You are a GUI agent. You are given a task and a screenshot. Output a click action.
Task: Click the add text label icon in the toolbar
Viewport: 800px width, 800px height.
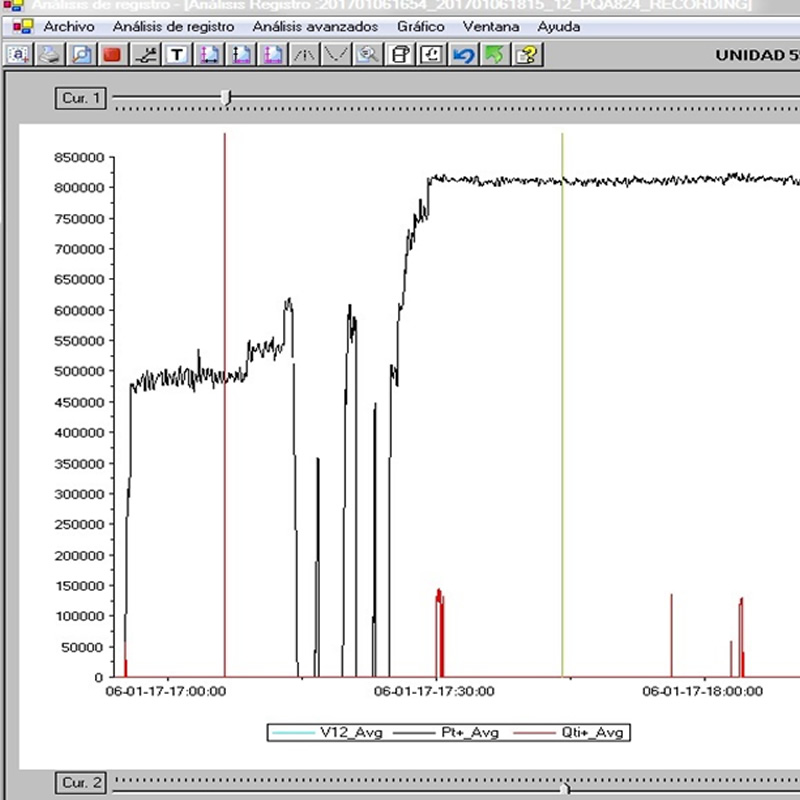click(x=19, y=55)
